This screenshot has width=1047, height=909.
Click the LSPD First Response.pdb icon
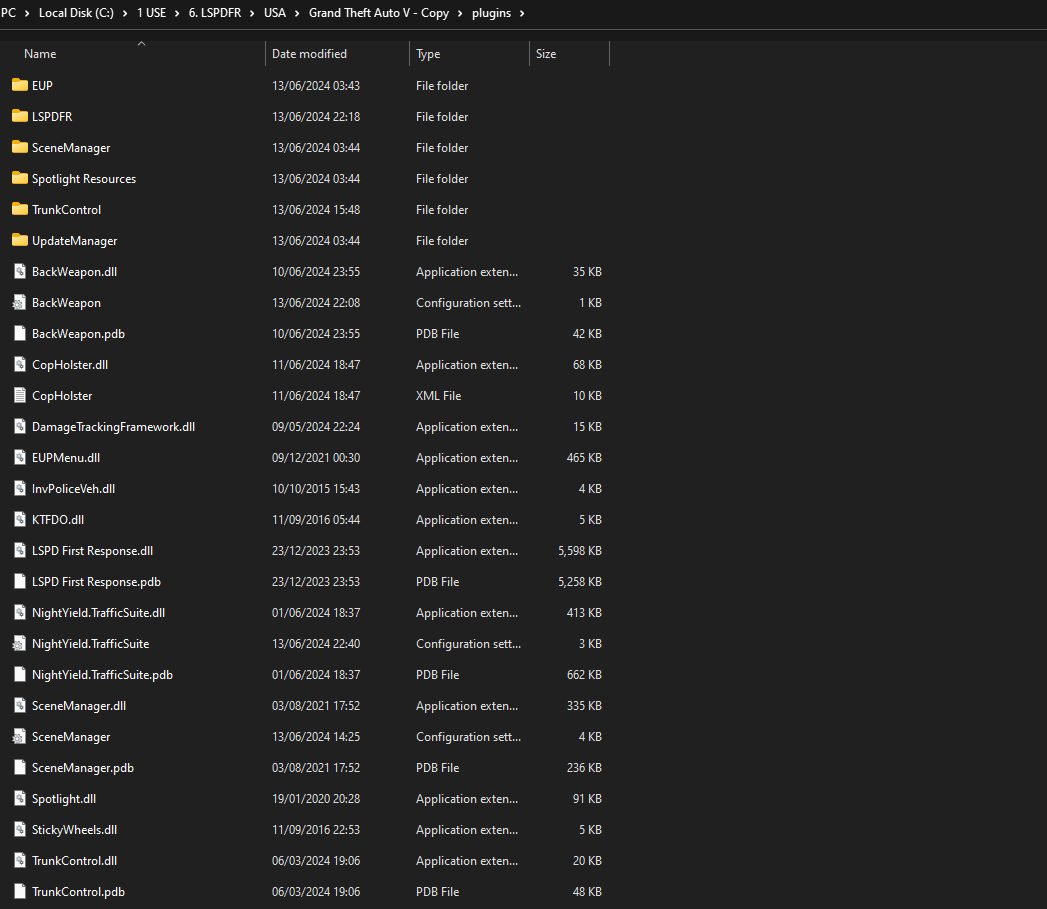(20, 582)
